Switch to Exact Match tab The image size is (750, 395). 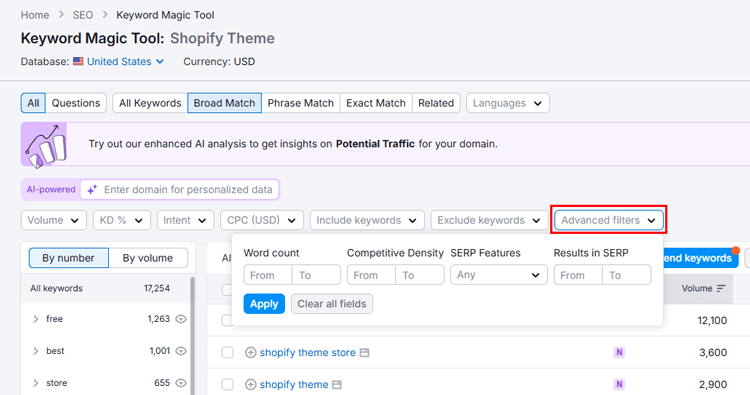(376, 103)
